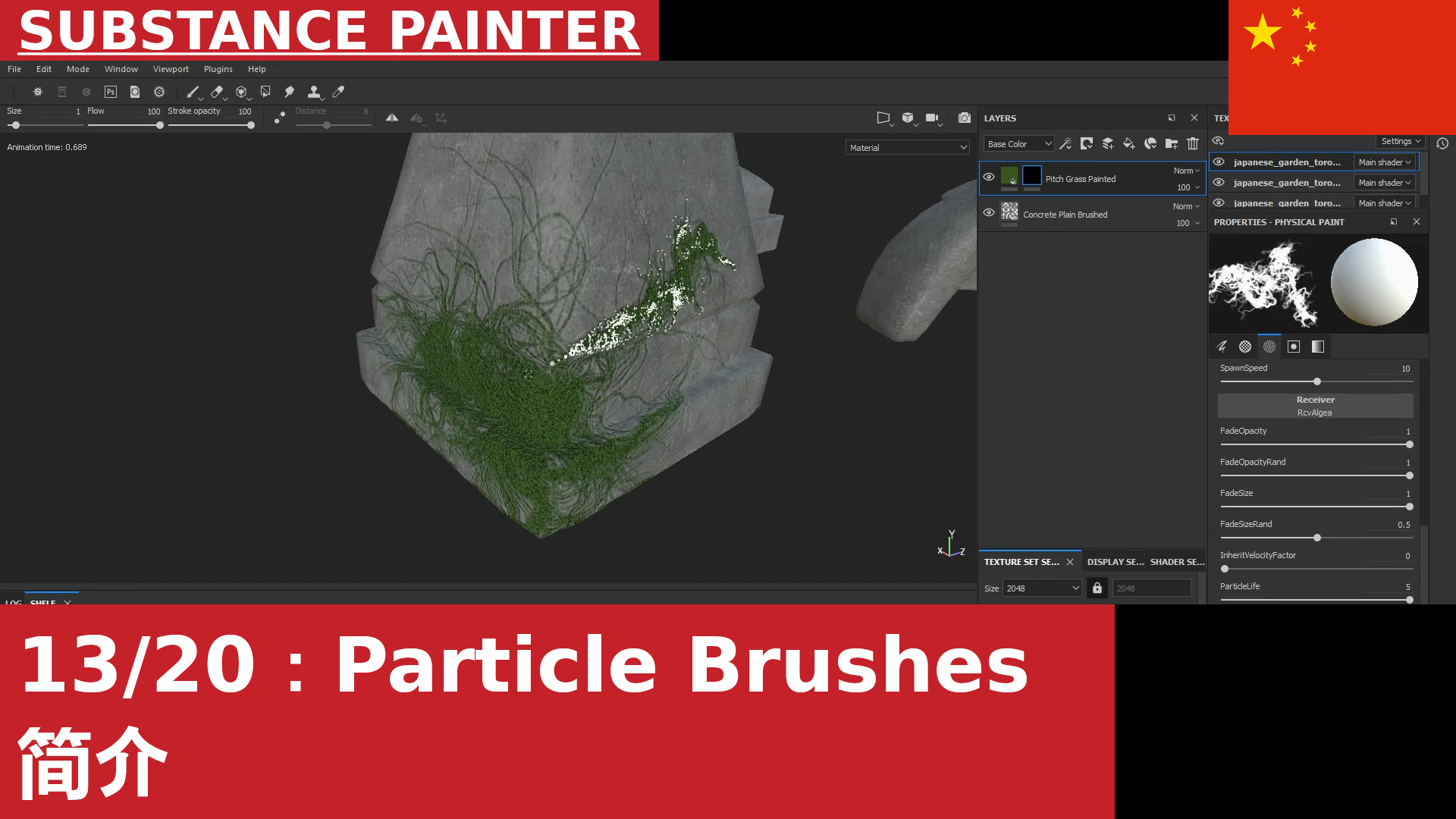Switch to the SHADER SE... tab
Viewport: 1456px width, 819px height.
(x=1177, y=562)
